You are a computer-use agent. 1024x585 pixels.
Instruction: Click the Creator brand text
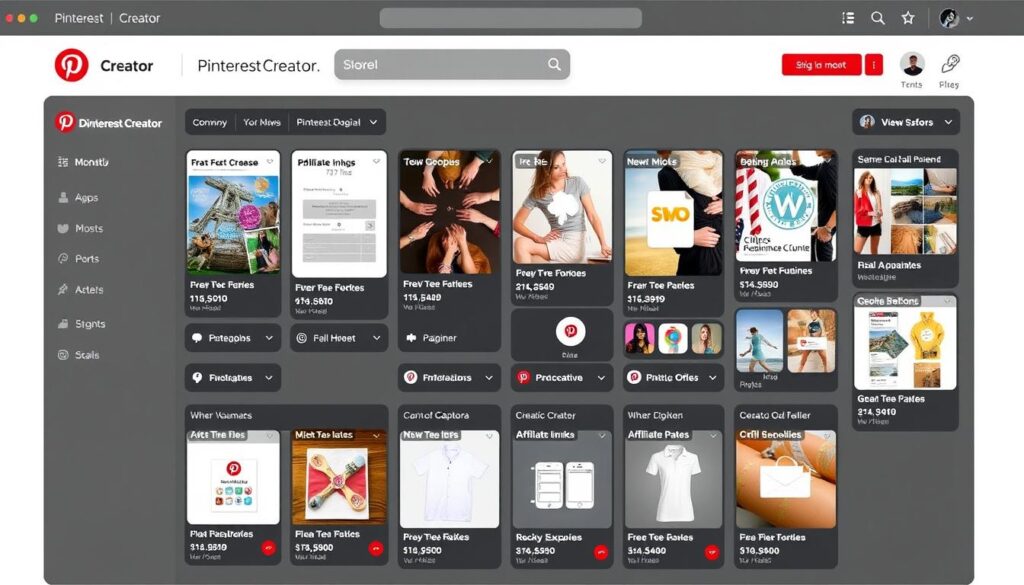(127, 65)
